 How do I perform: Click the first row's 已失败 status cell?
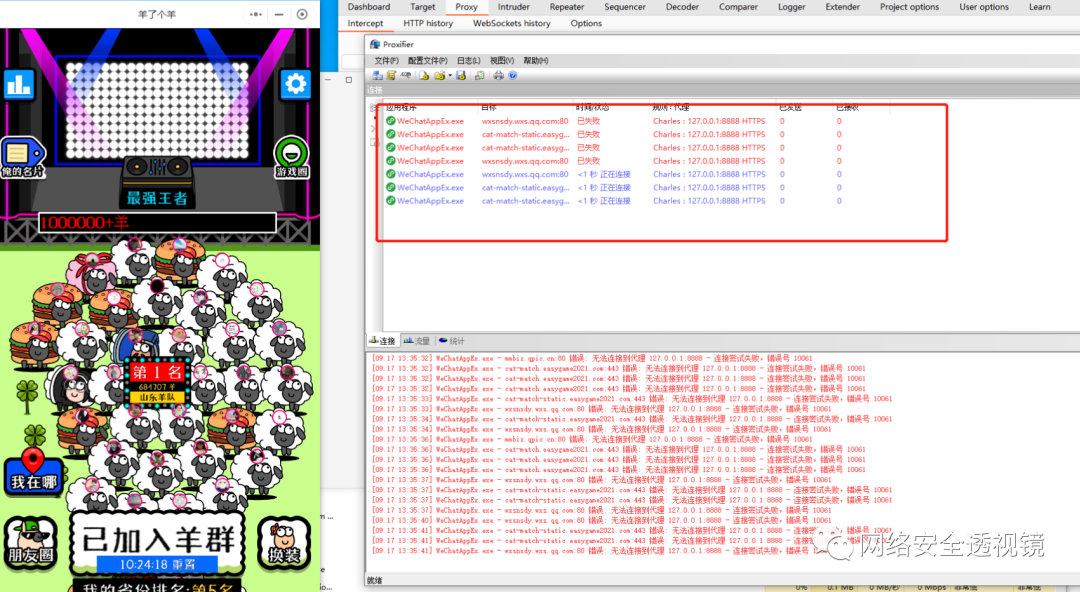[588, 121]
